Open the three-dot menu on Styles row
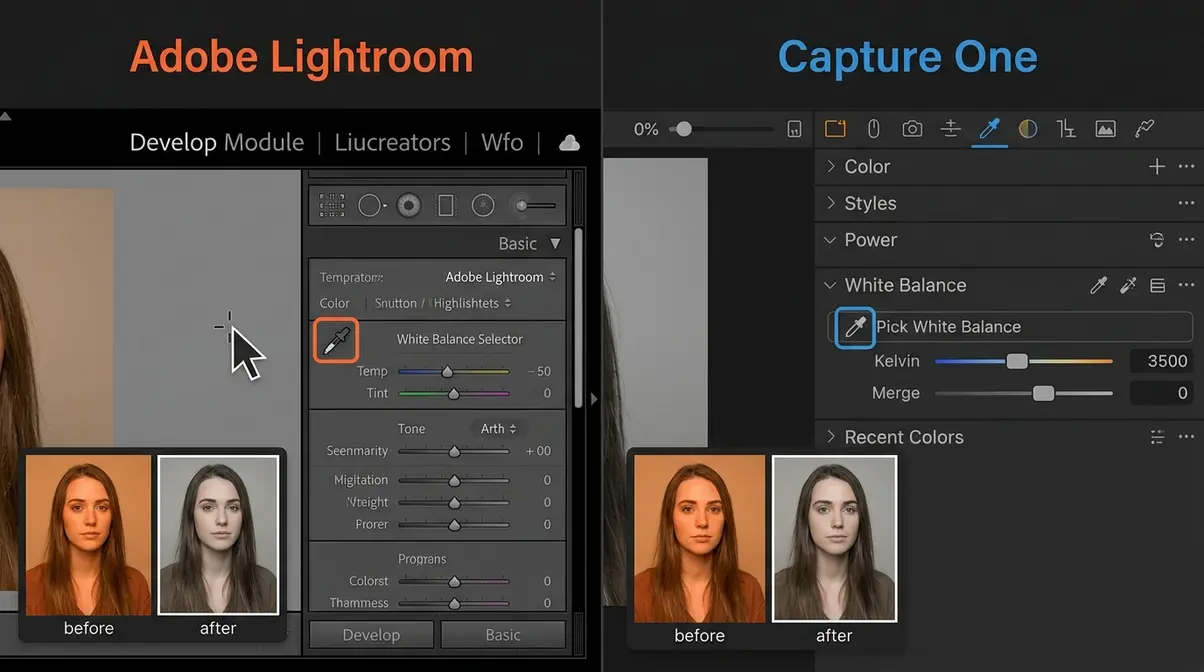This screenshot has width=1204, height=672. pyautogui.click(x=1186, y=203)
